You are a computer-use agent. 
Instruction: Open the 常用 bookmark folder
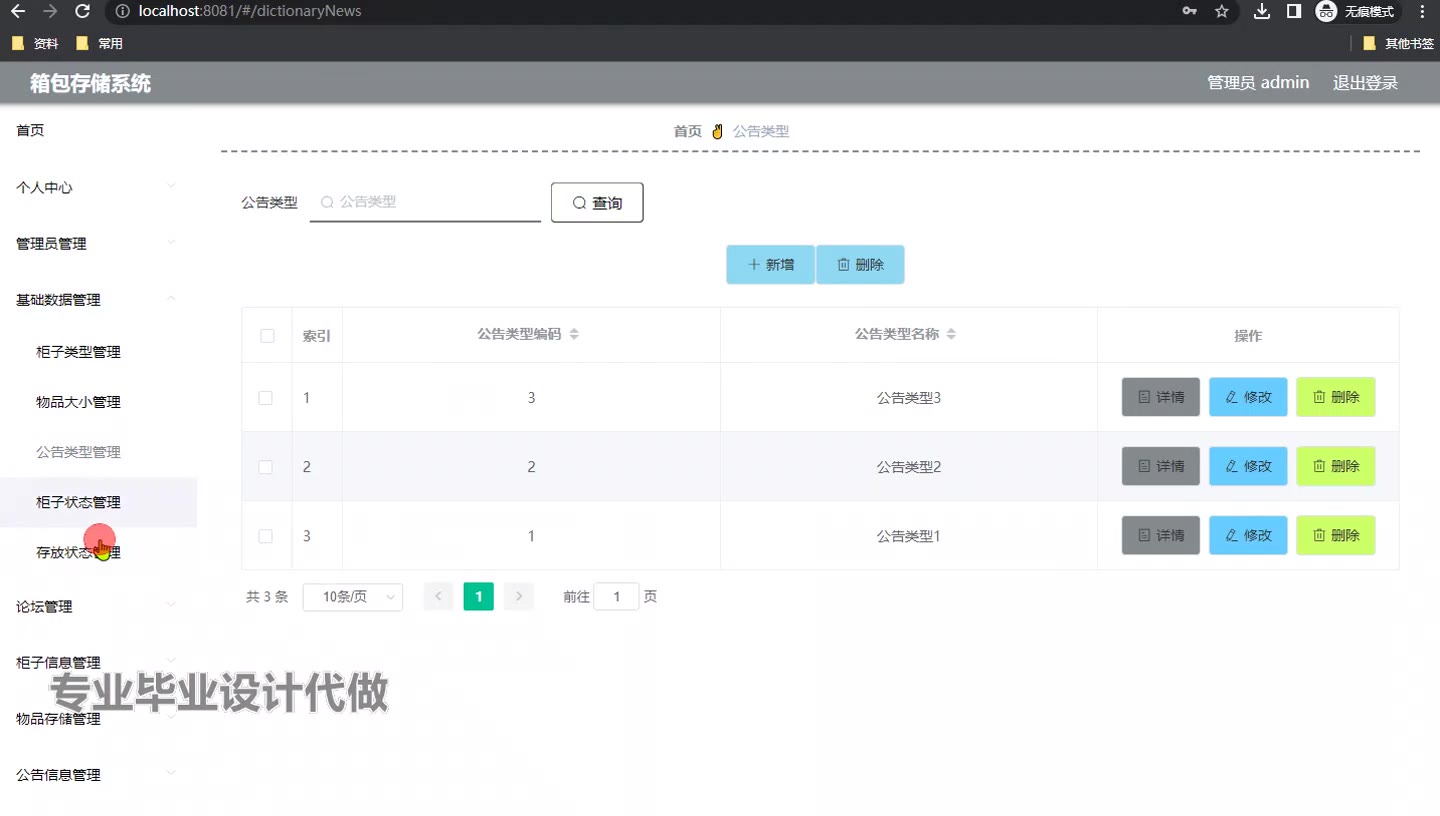tap(99, 44)
